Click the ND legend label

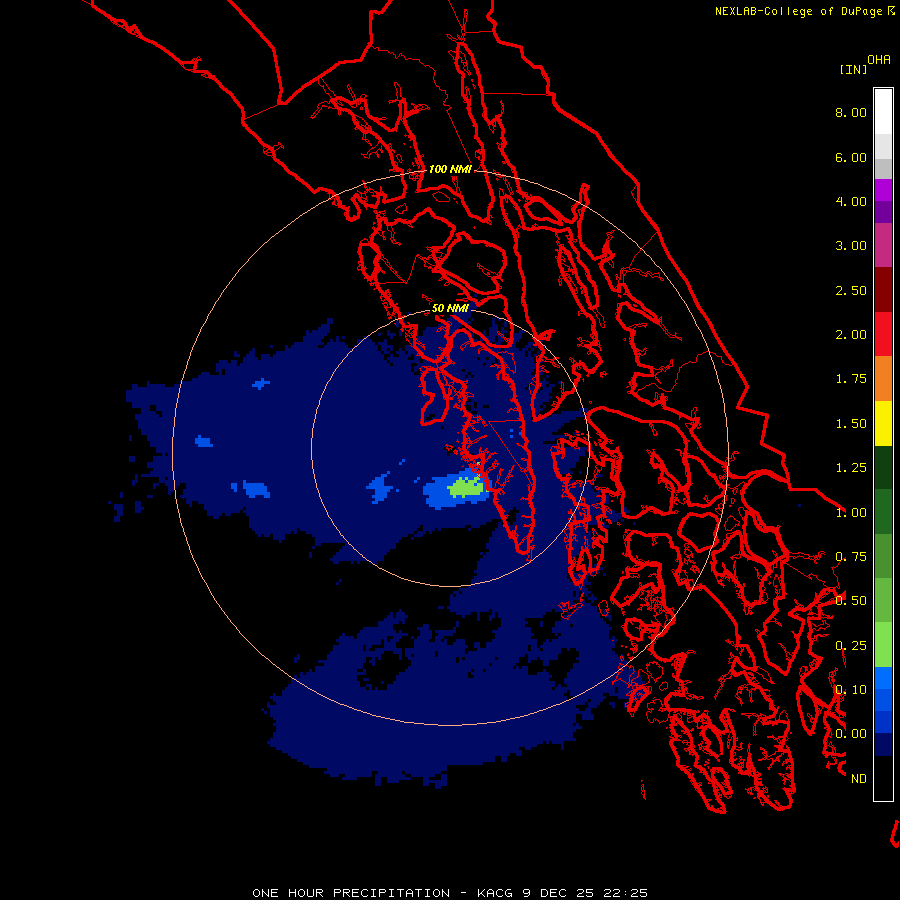pos(859,779)
